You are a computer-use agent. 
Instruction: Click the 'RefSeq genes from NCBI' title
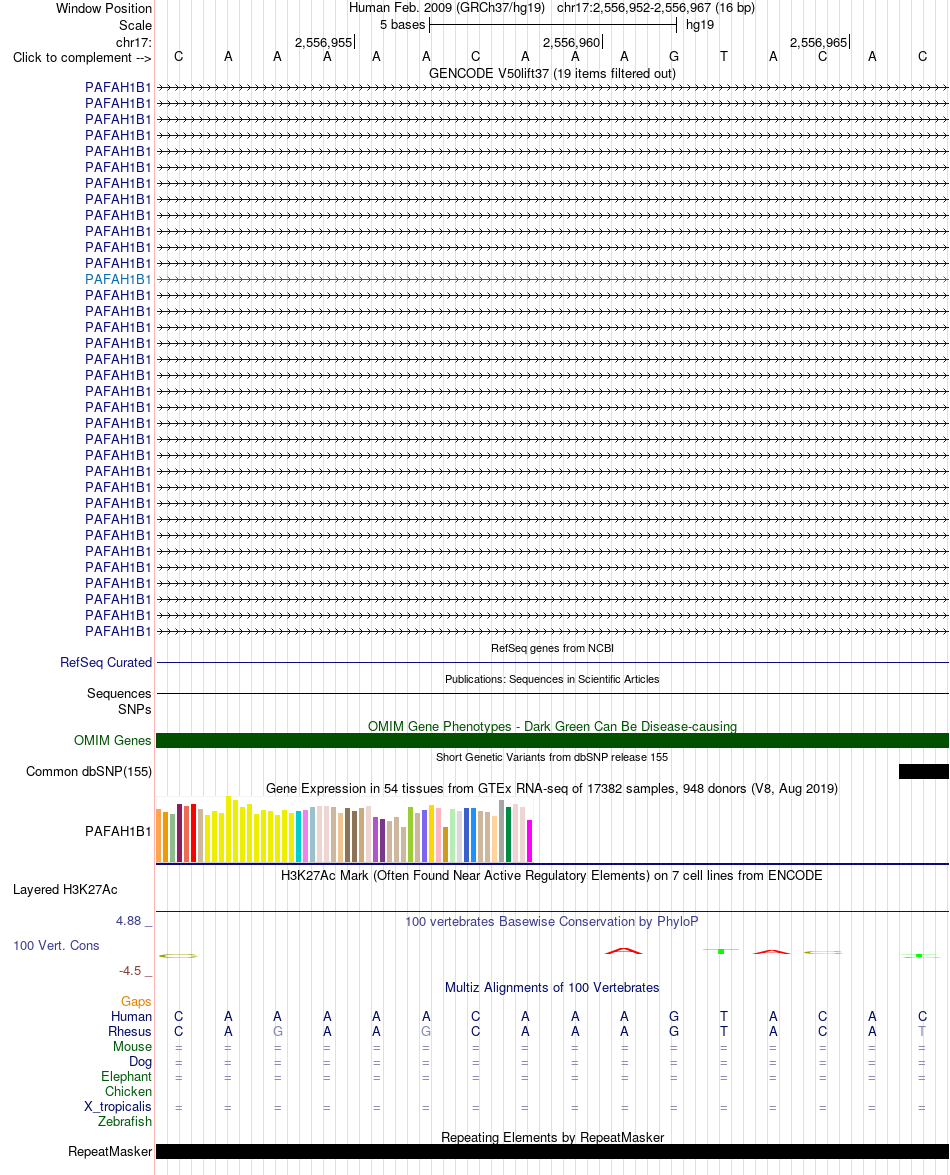tap(552, 648)
